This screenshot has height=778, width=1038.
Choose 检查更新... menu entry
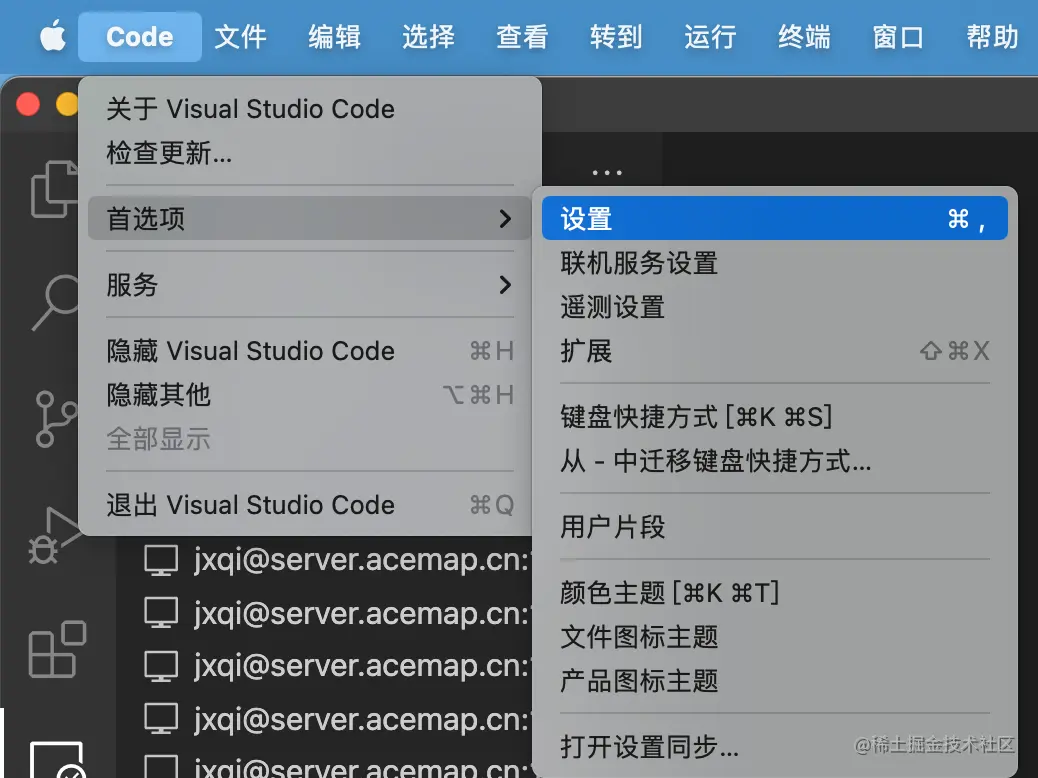coord(310,153)
